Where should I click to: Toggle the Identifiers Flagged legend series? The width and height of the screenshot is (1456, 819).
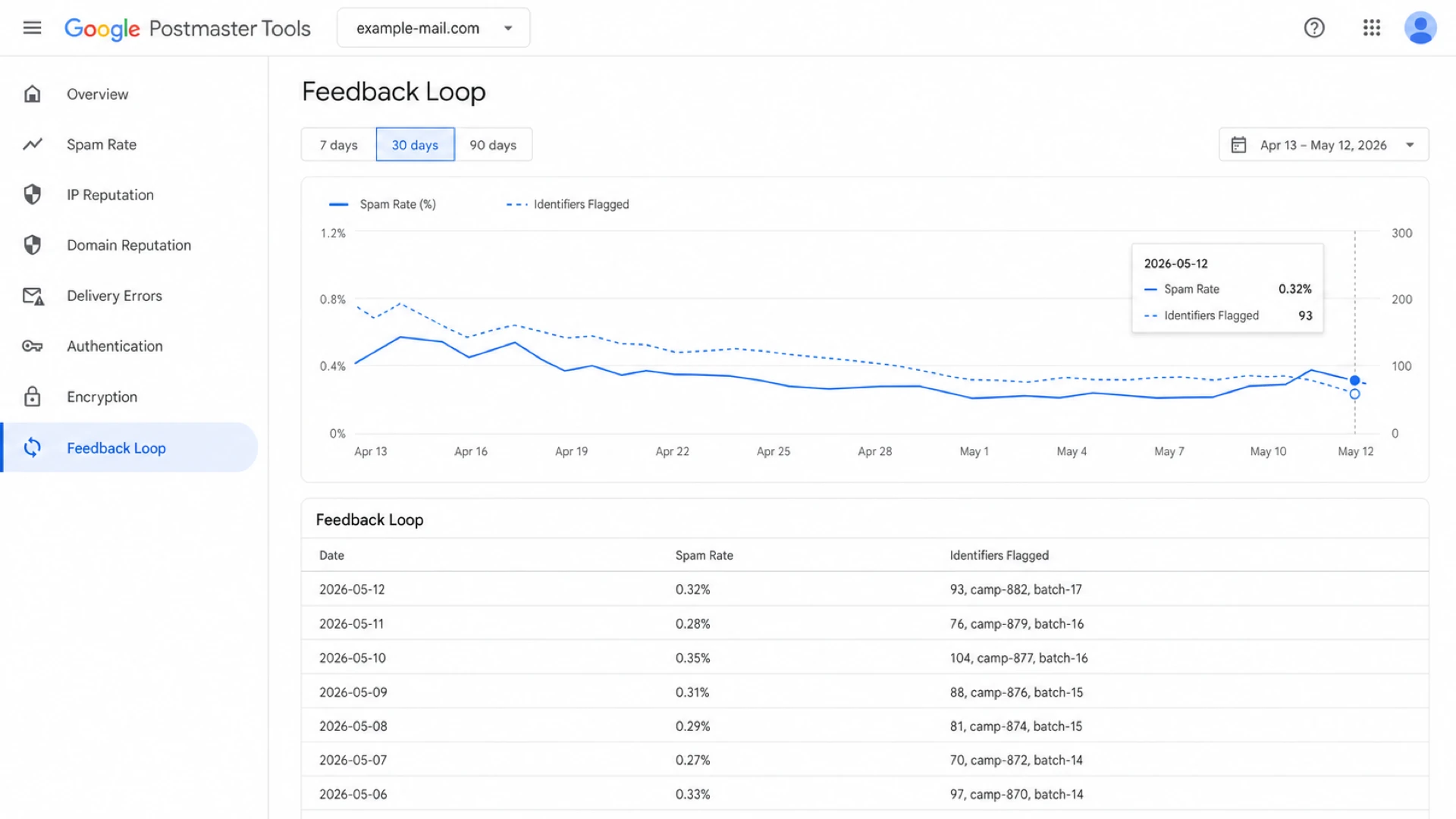(567, 204)
